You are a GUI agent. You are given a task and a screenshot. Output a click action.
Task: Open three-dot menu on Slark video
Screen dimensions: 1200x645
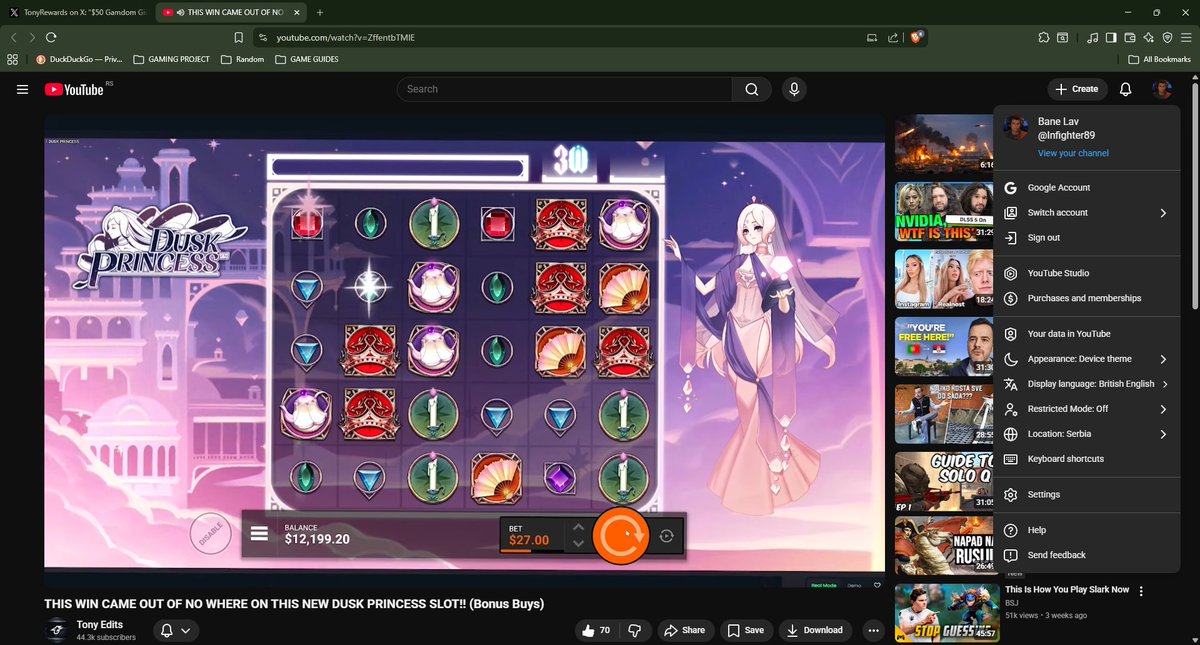[x=1141, y=591]
